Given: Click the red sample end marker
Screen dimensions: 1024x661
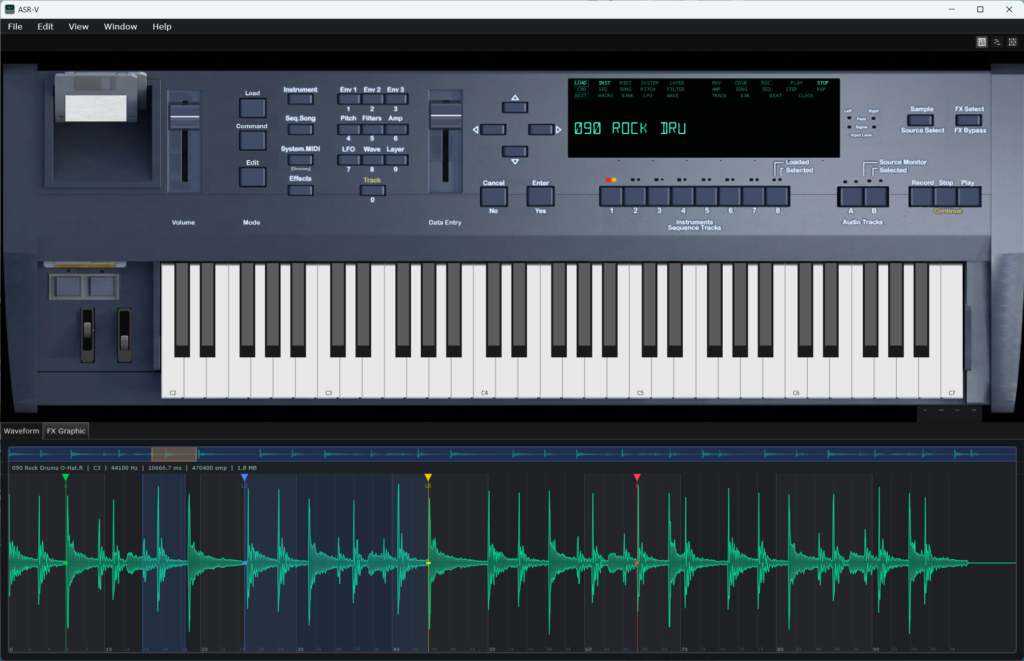Looking at the screenshot, I should coord(637,478).
